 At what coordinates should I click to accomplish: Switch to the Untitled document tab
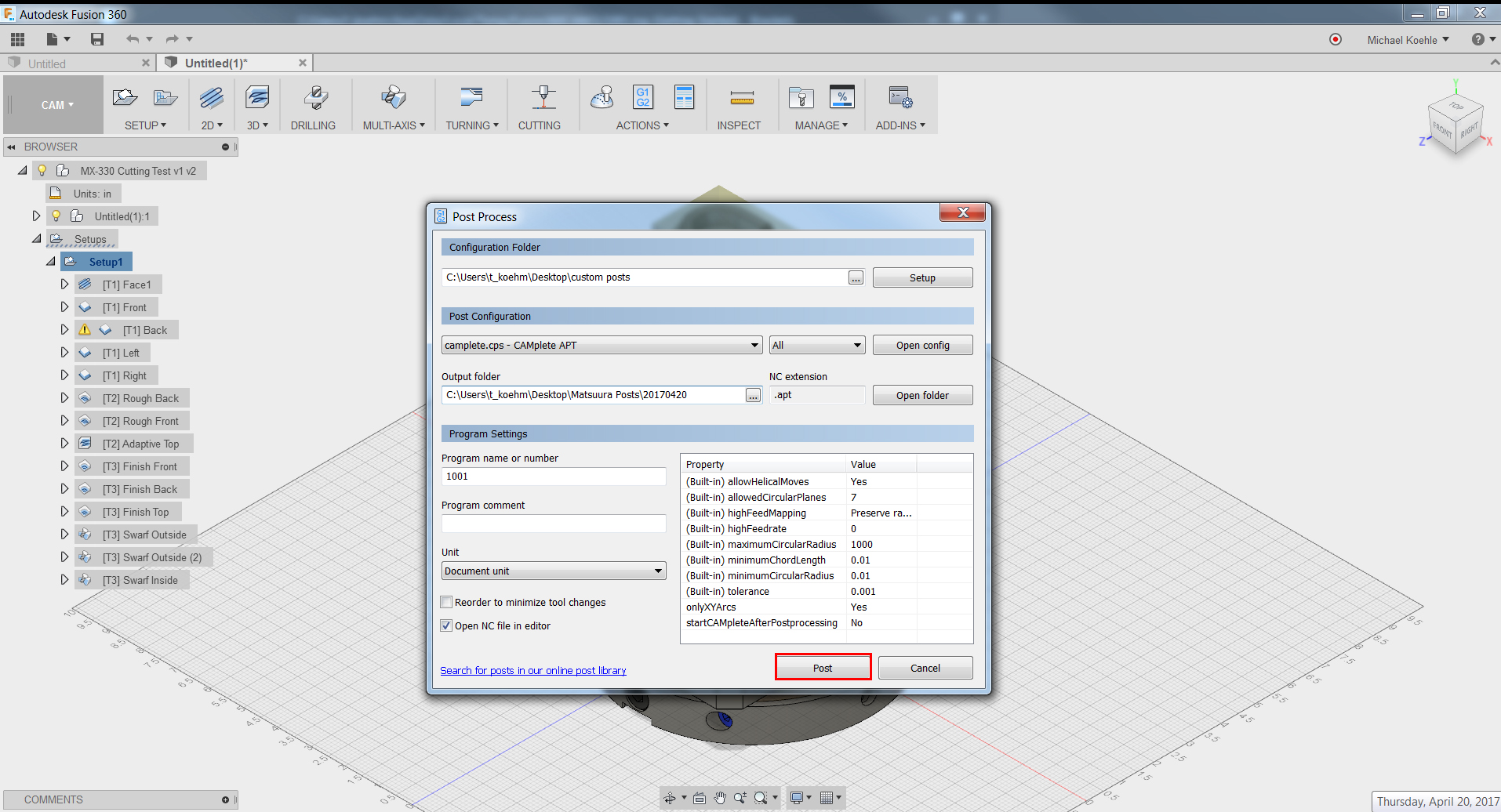[x=78, y=63]
